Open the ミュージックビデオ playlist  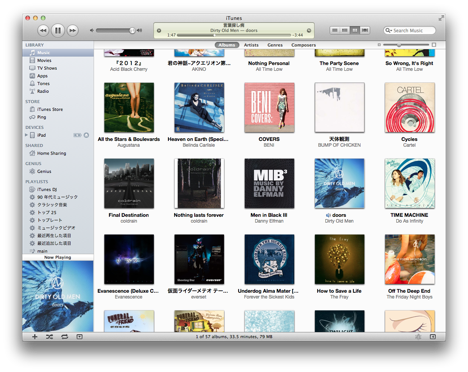(58, 228)
